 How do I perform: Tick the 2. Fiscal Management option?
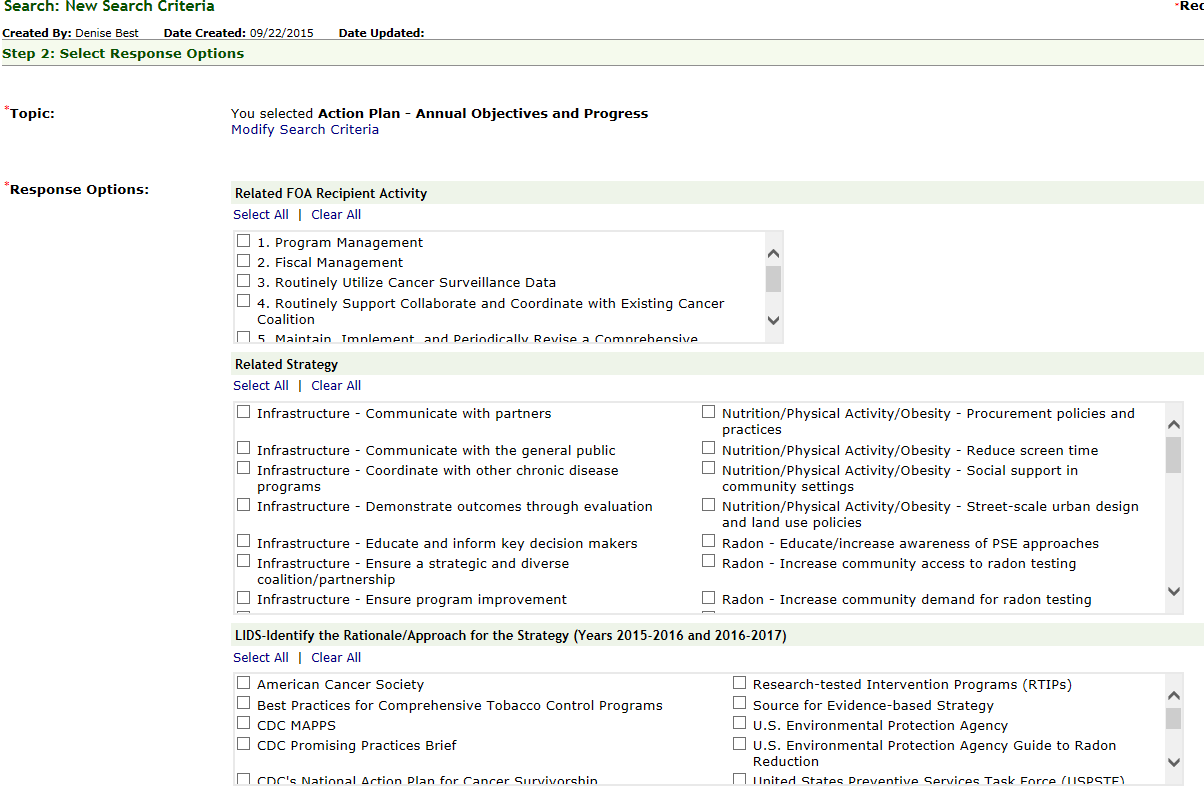click(244, 262)
